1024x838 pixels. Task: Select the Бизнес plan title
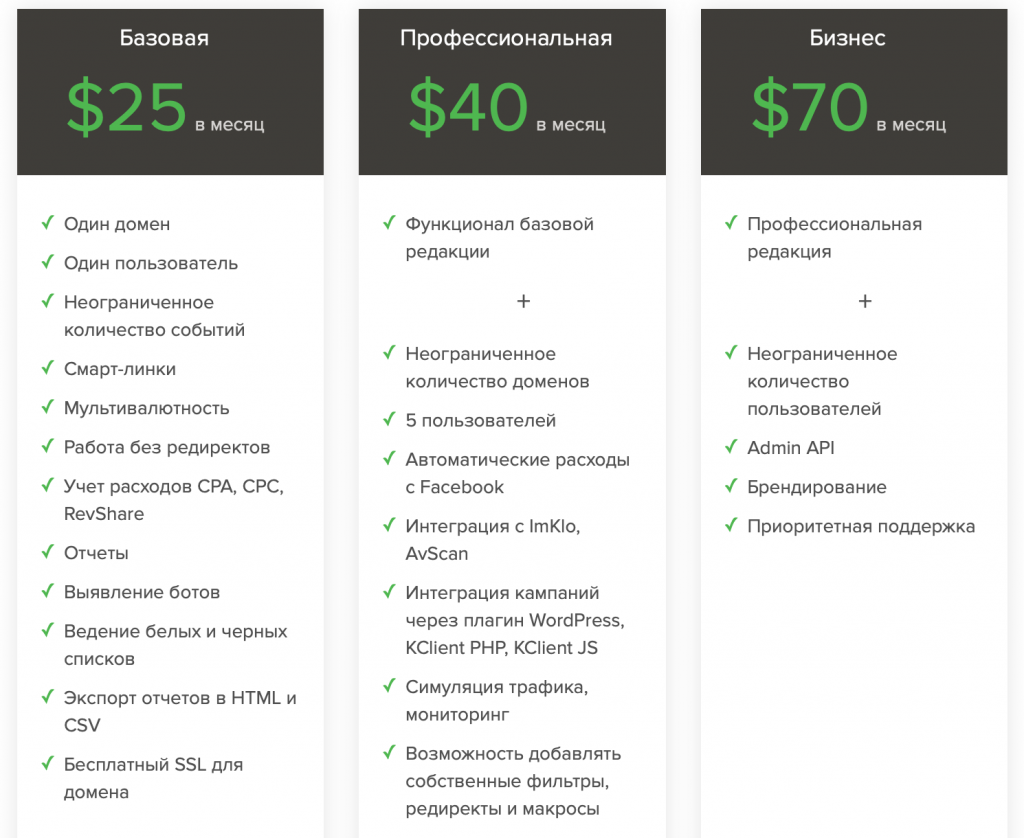(x=848, y=38)
